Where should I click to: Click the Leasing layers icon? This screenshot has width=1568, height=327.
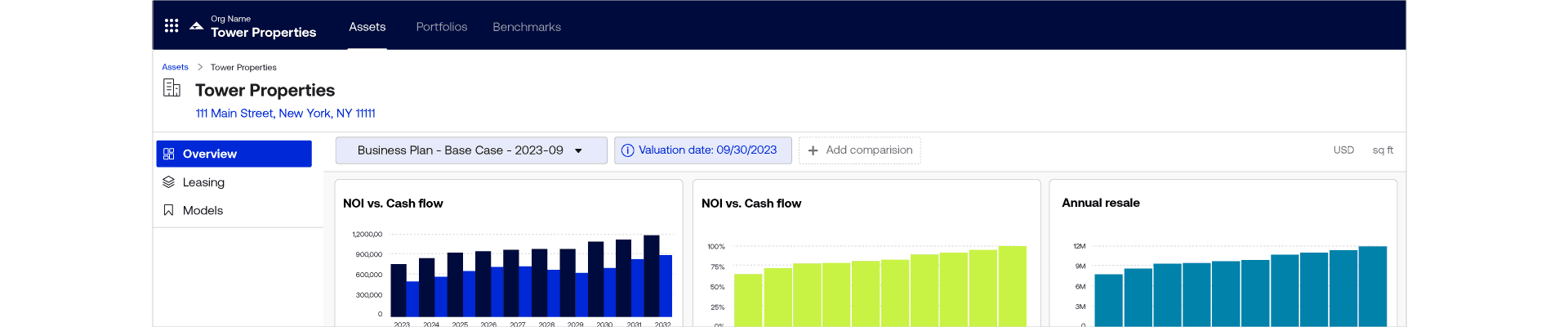point(169,182)
